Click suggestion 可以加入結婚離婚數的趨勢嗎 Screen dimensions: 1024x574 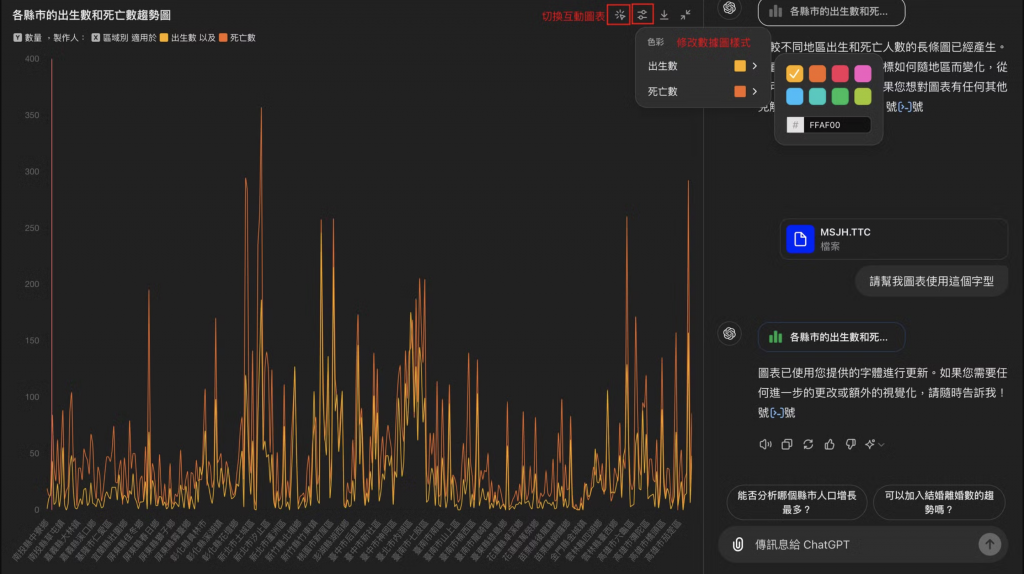click(x=939, y=502)
